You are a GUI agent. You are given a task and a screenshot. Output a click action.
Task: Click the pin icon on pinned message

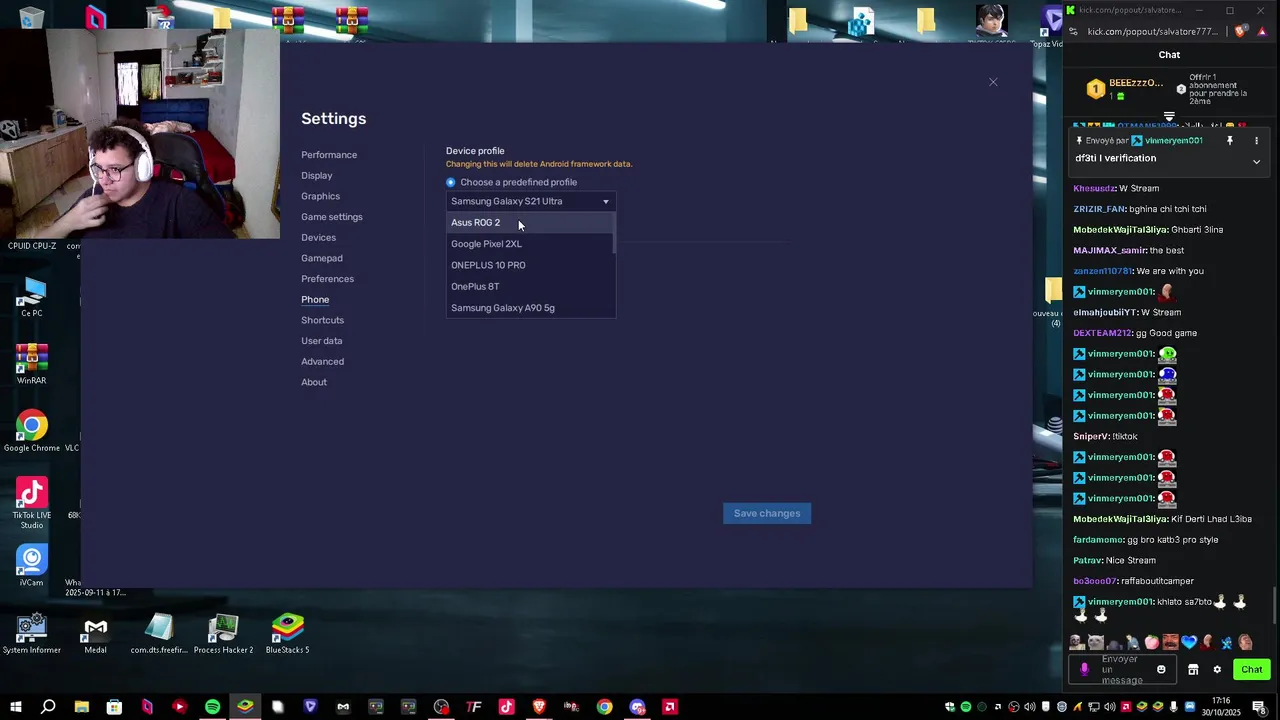point(1229,141)
